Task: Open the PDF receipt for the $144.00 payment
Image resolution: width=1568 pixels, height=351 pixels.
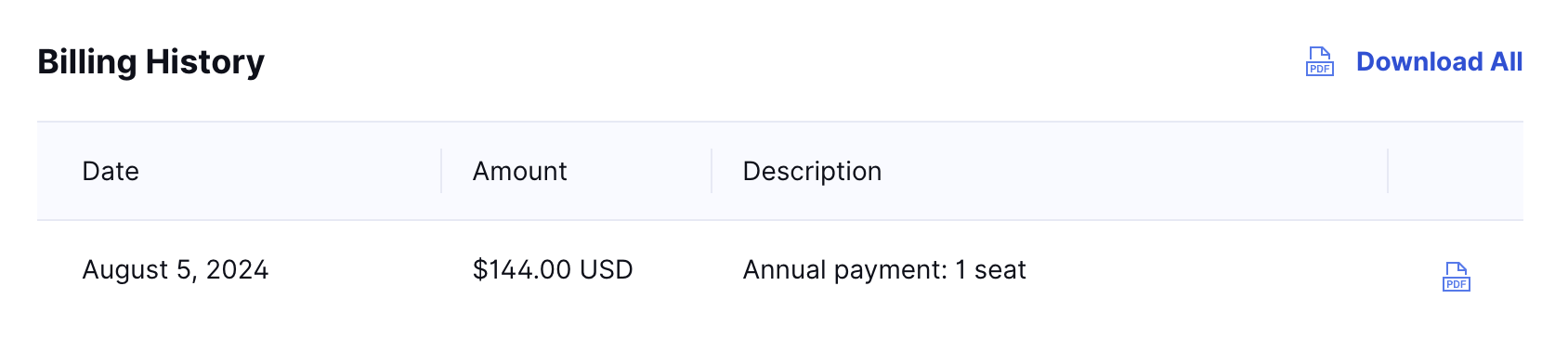Action: tap(1456, 276)
